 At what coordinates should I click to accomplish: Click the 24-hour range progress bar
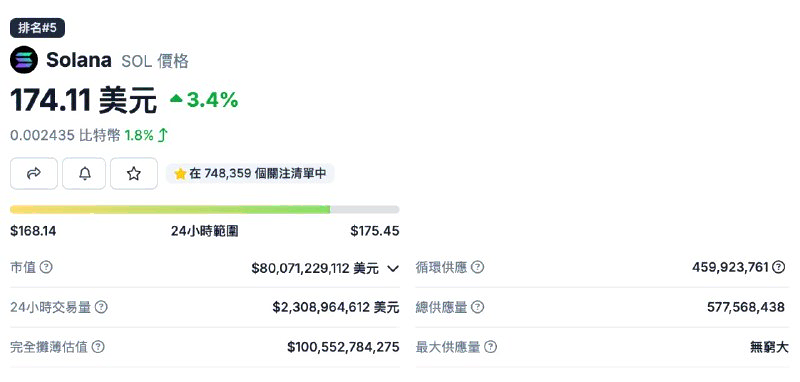click(205, 210)
